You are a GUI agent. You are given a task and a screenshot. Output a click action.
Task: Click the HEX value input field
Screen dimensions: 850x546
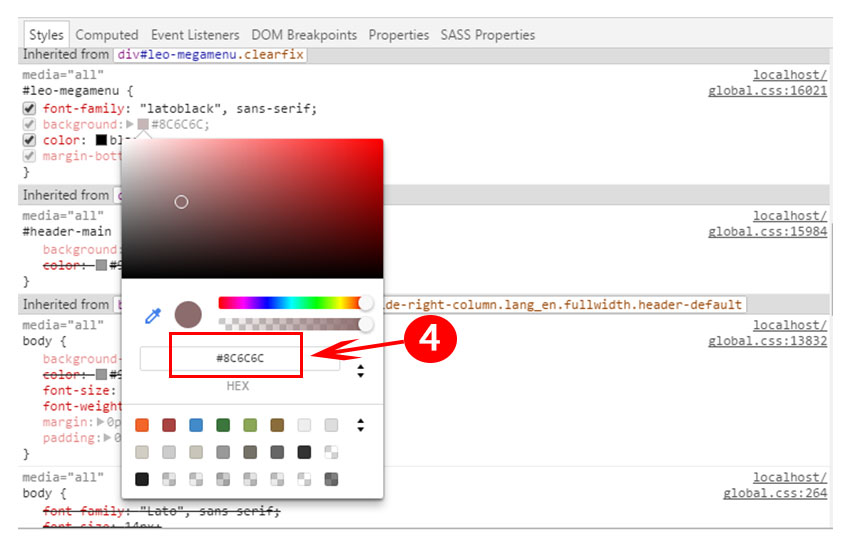(x=238, y=358)
